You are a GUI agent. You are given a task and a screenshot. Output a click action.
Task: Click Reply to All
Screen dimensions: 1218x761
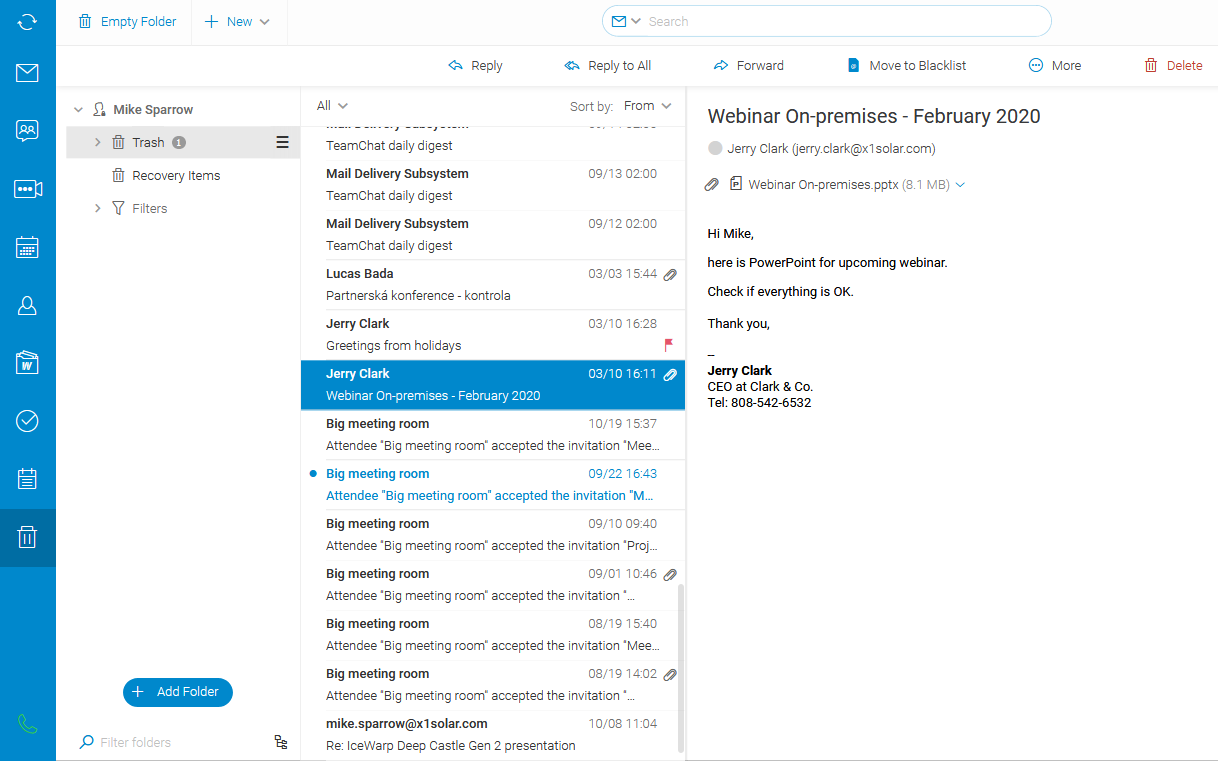point(608,66)
